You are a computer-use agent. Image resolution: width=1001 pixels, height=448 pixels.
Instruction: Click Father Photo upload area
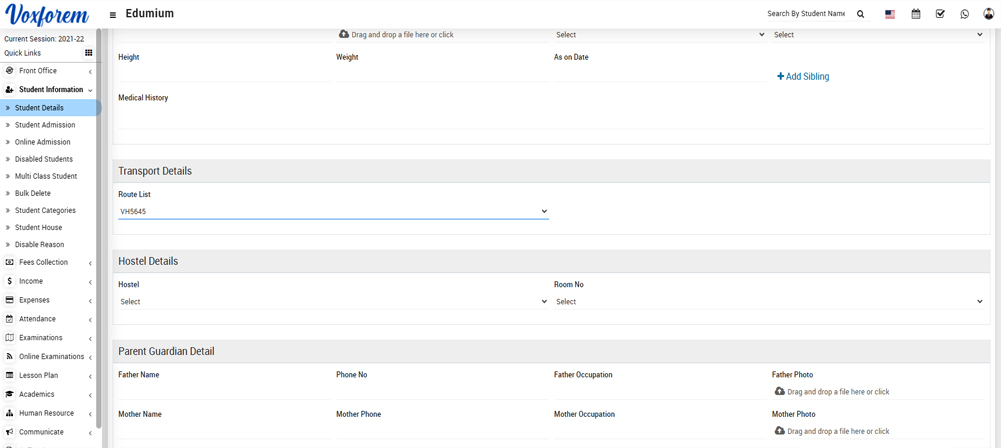[x=832, y=392]
